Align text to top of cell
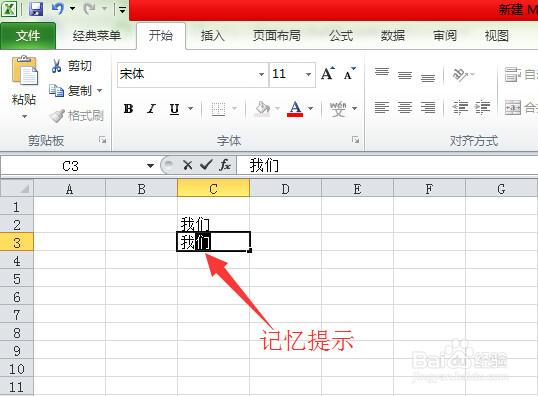 382,73
